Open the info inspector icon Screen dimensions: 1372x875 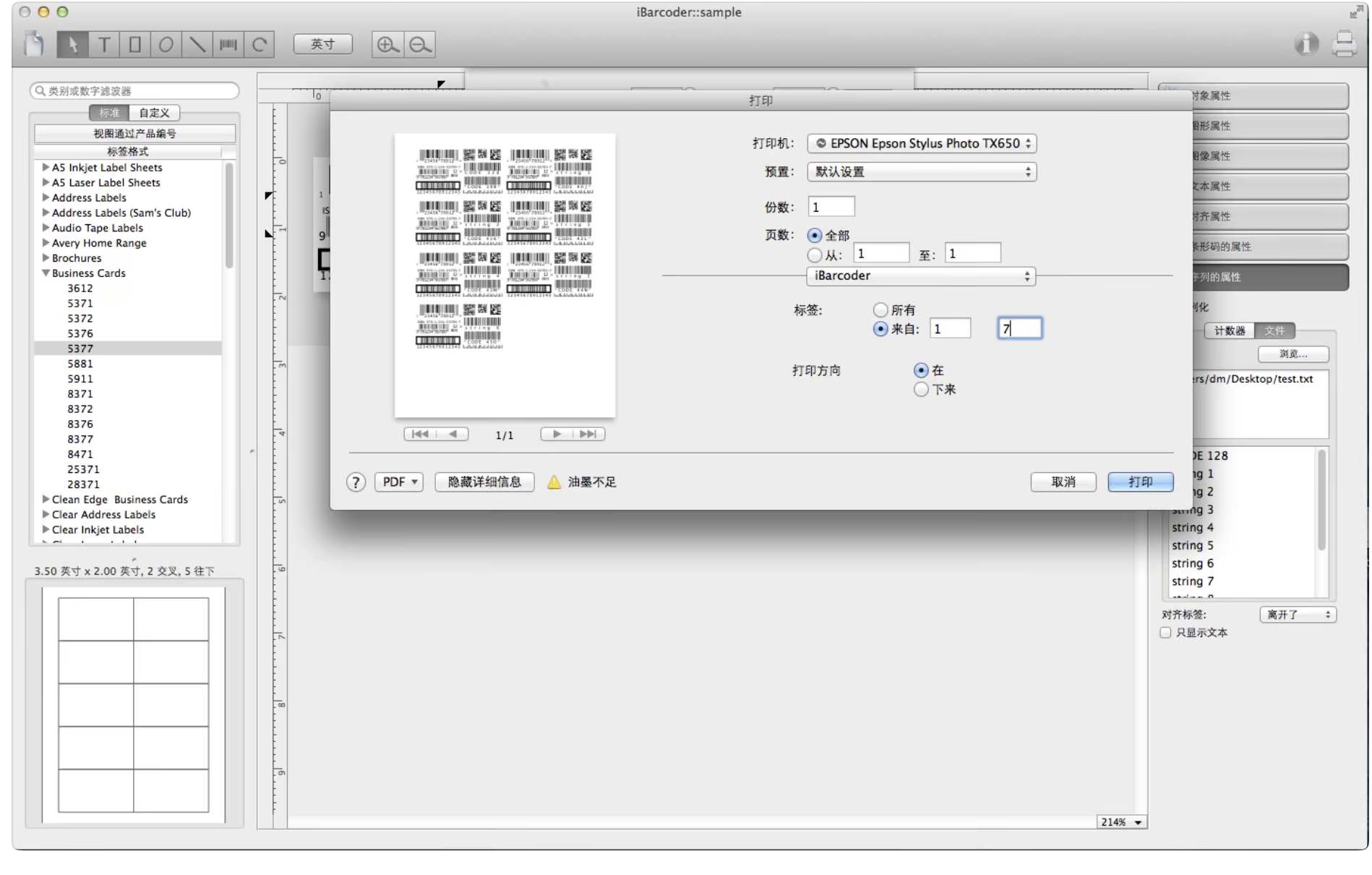(x=1306, y=44)
